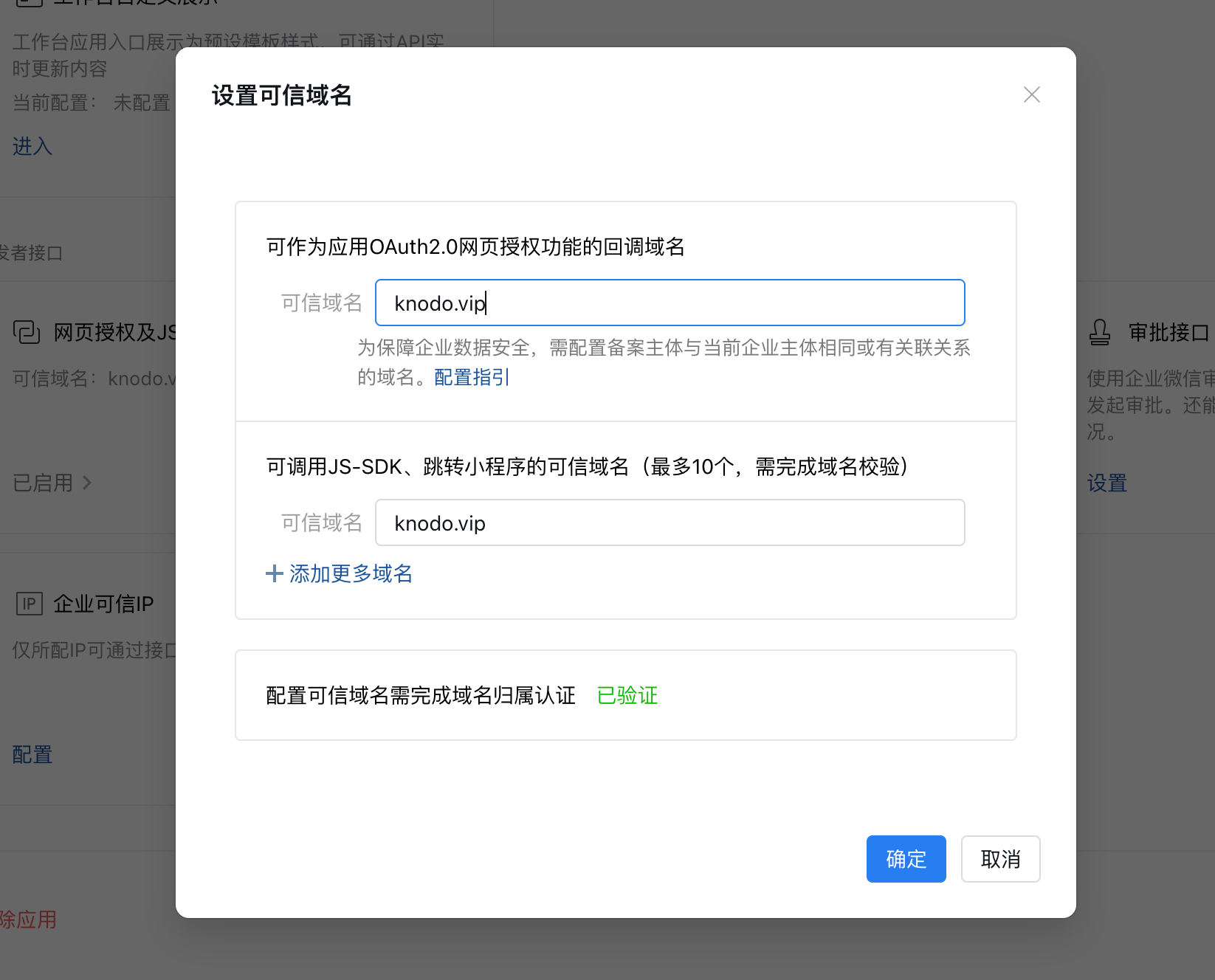
Task: Click the 审批接口 person icon
Action: (1100, 332)
